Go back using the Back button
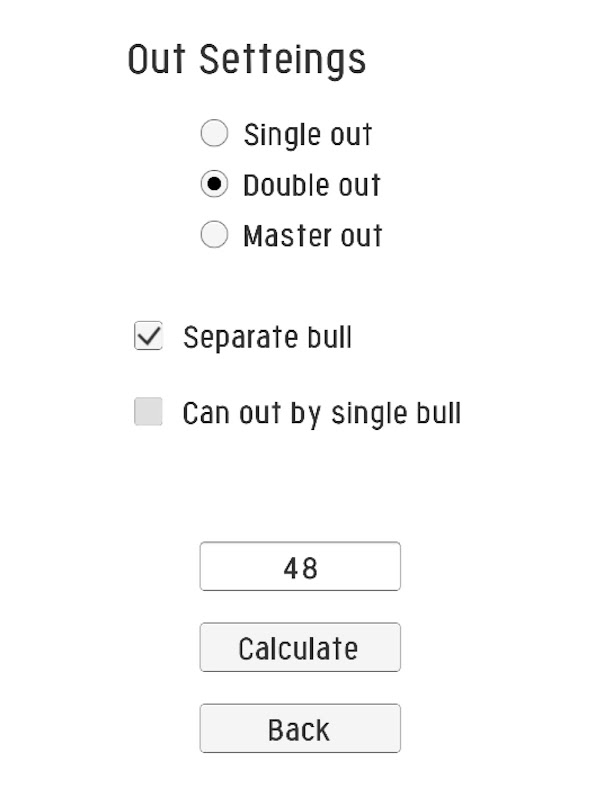This screenshot has height=800, width=600. [300, 729]
